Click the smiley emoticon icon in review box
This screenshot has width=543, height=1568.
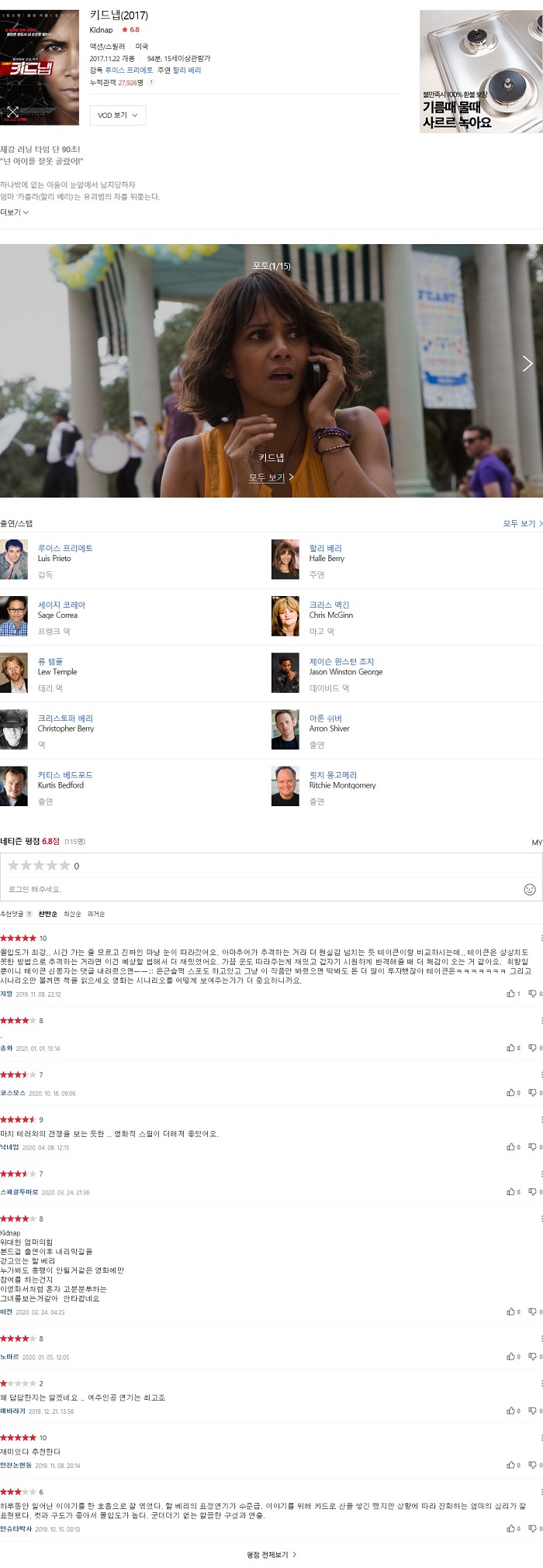pos(530,889)
